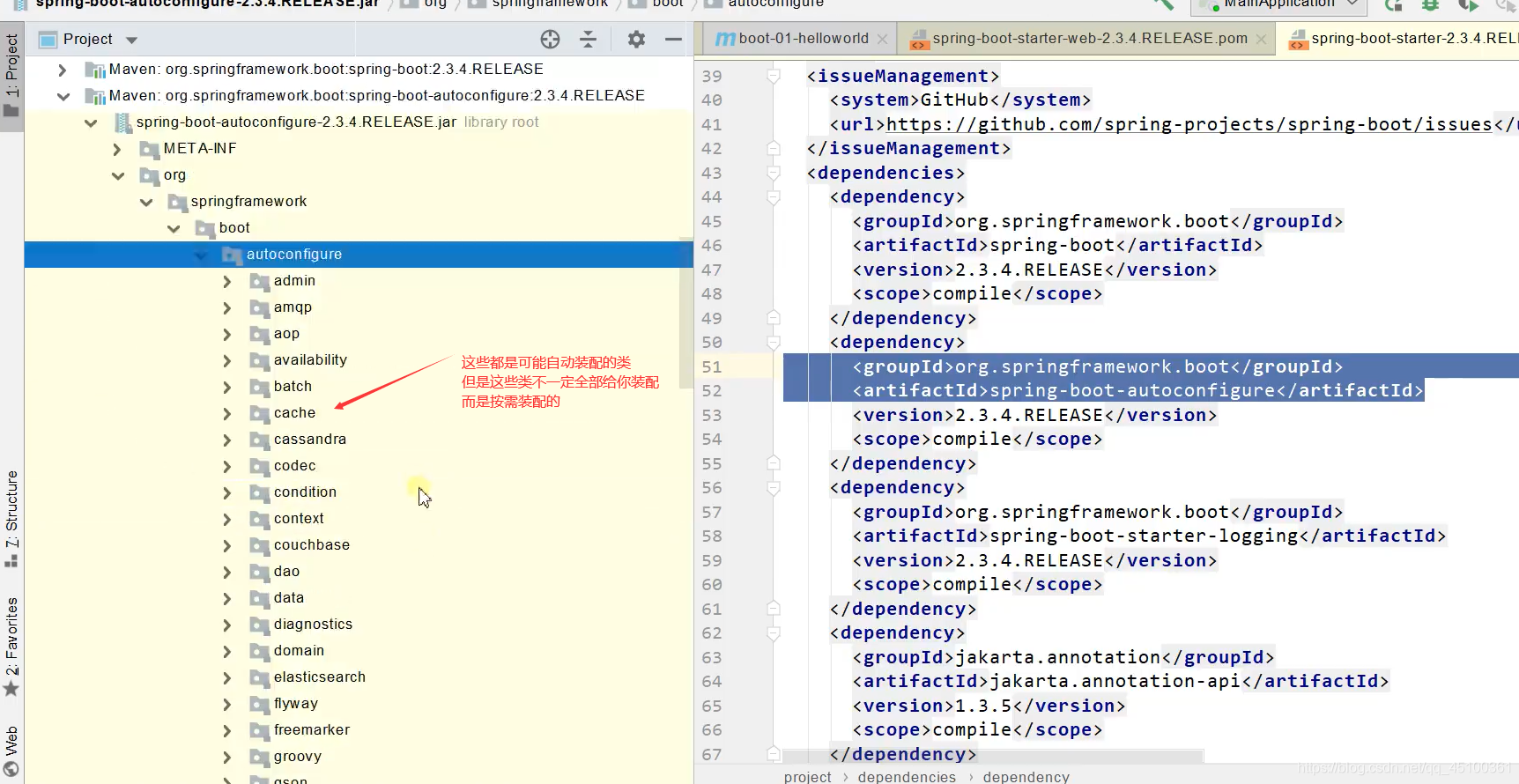Image resolution: width=1519 pixels, height=784 pixels.
Task: Select the diagnostics package
Action: (x=313, y=625)
